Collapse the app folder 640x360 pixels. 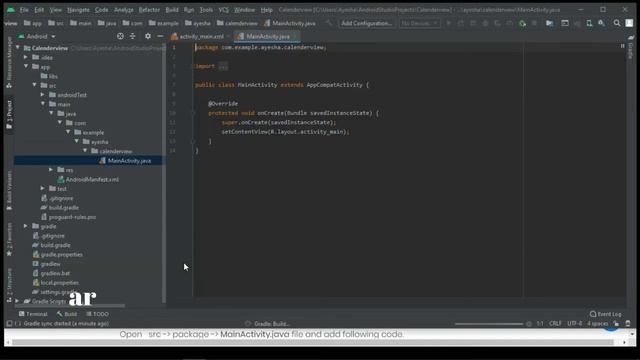[26, 67]
